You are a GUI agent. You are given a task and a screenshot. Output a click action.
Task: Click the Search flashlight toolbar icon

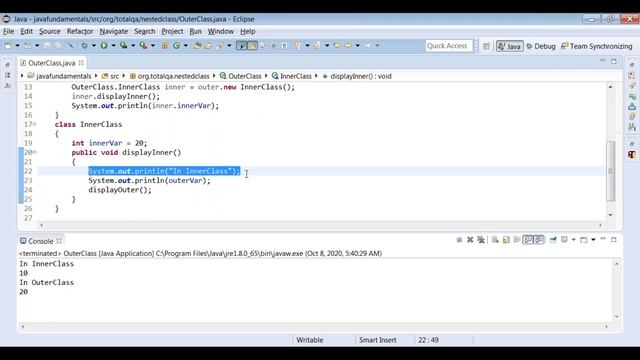220,46
